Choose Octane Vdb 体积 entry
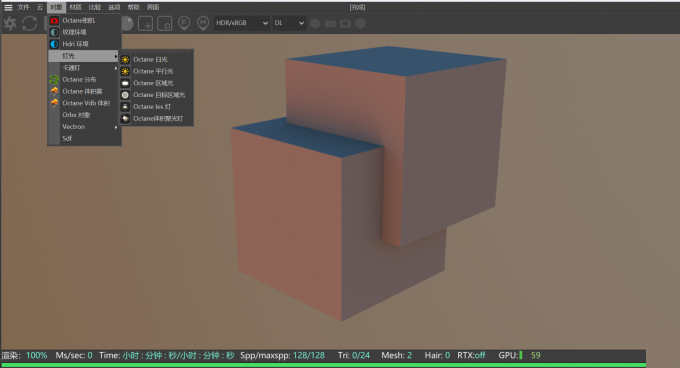Viewport: 680px width, 368px height. [x=84, y=103]
